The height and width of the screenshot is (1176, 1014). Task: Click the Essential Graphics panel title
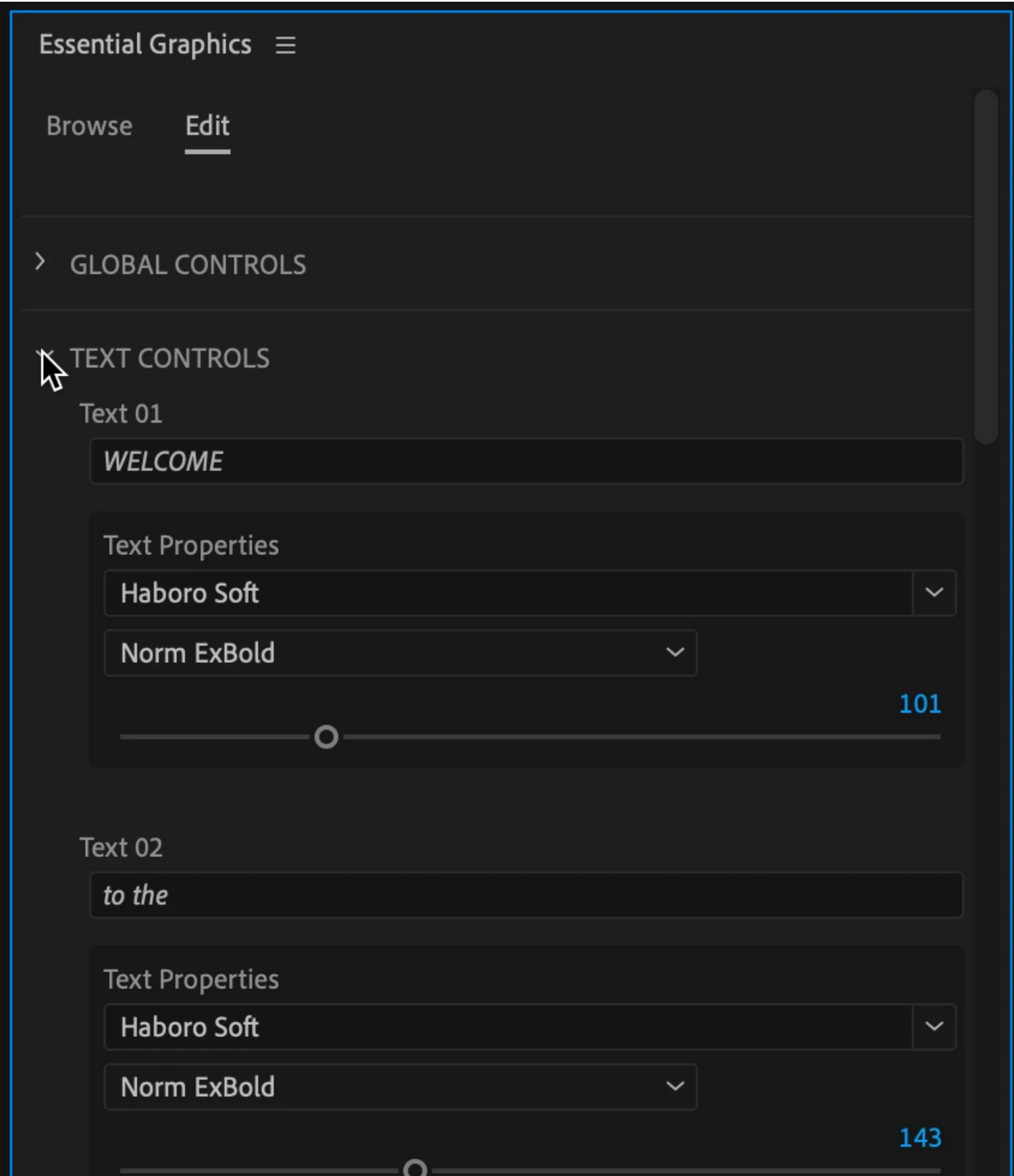pyautogui.click(x=145, y=44)
